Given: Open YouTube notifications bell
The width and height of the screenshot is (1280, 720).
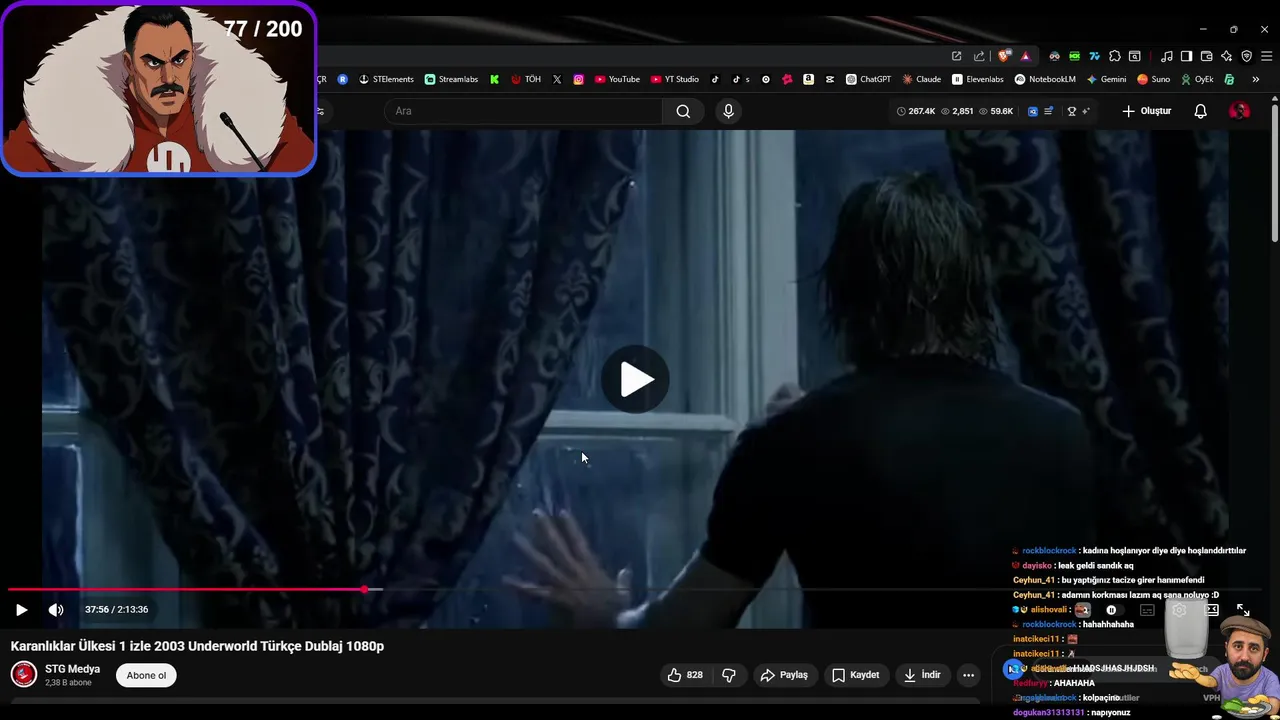Looking at the screenshot, I should 1200,111.
